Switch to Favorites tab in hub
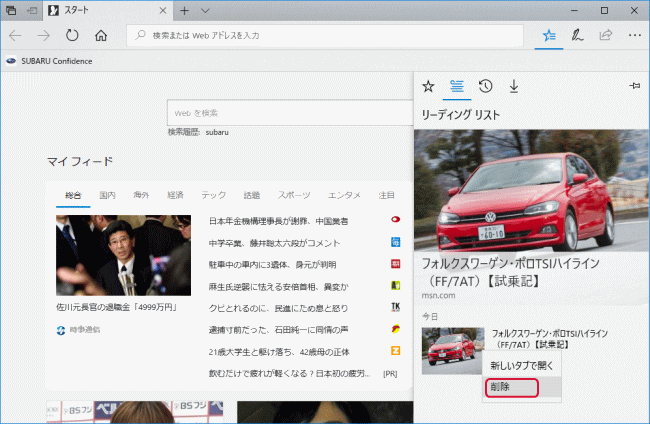Screen dimensions: 650x424 (x=428, y=86)
